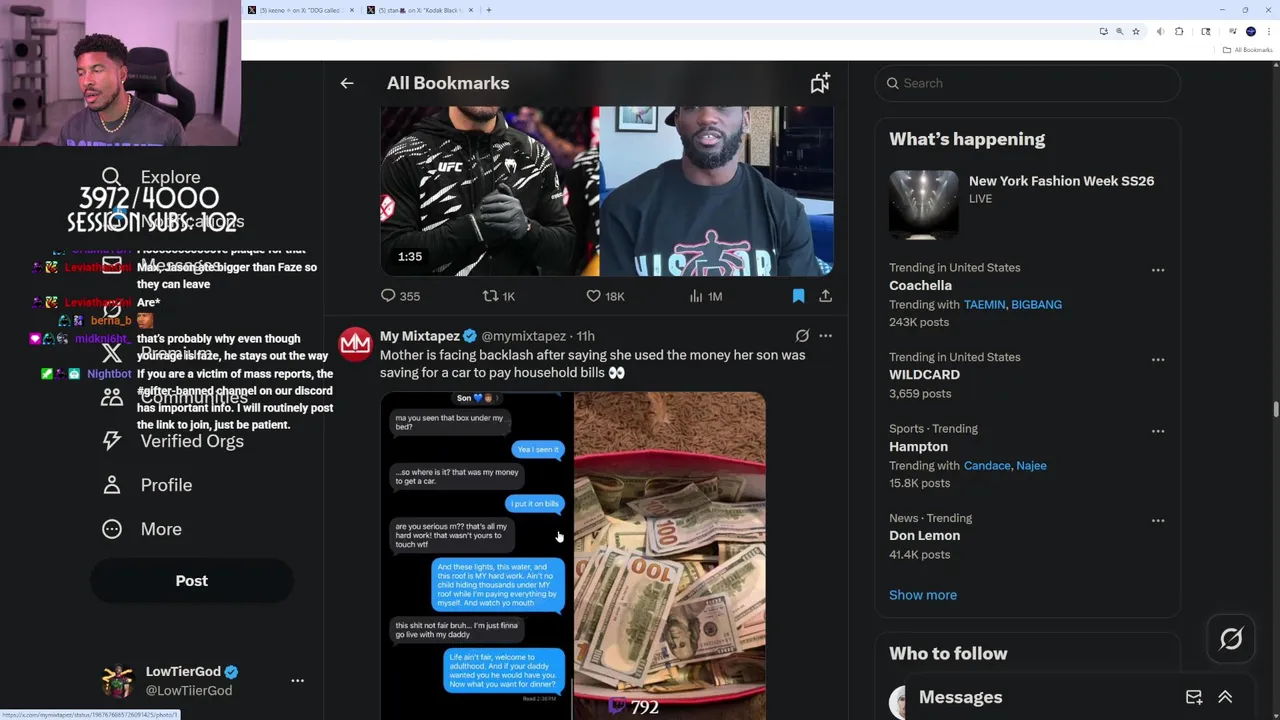Share the UFC video post
The width and height of the screenshot is (1280, 720).
[x=825, y=296]
